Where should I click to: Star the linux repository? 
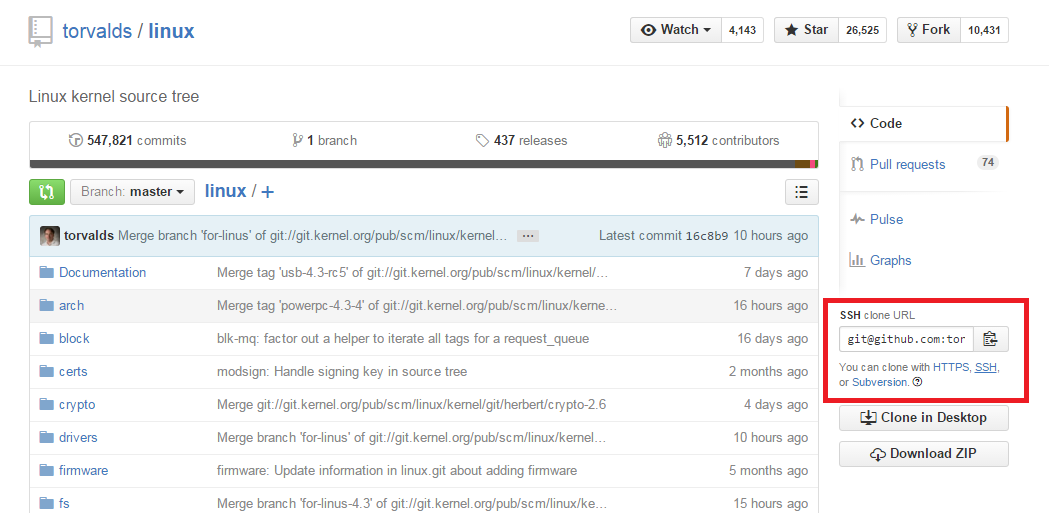pyautogui.click(x=806, y=30)
